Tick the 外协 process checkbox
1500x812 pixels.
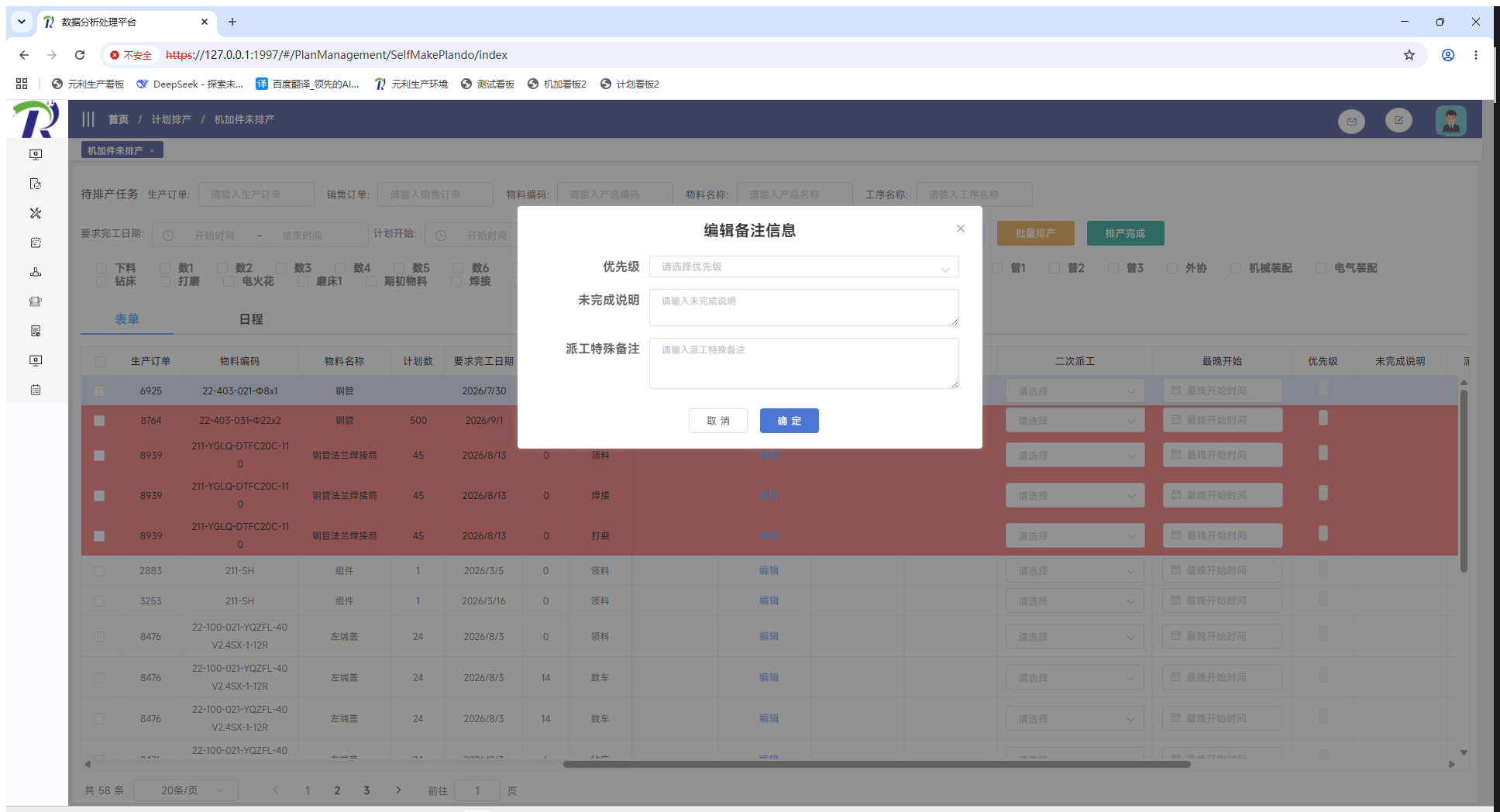pos(1172,268)
